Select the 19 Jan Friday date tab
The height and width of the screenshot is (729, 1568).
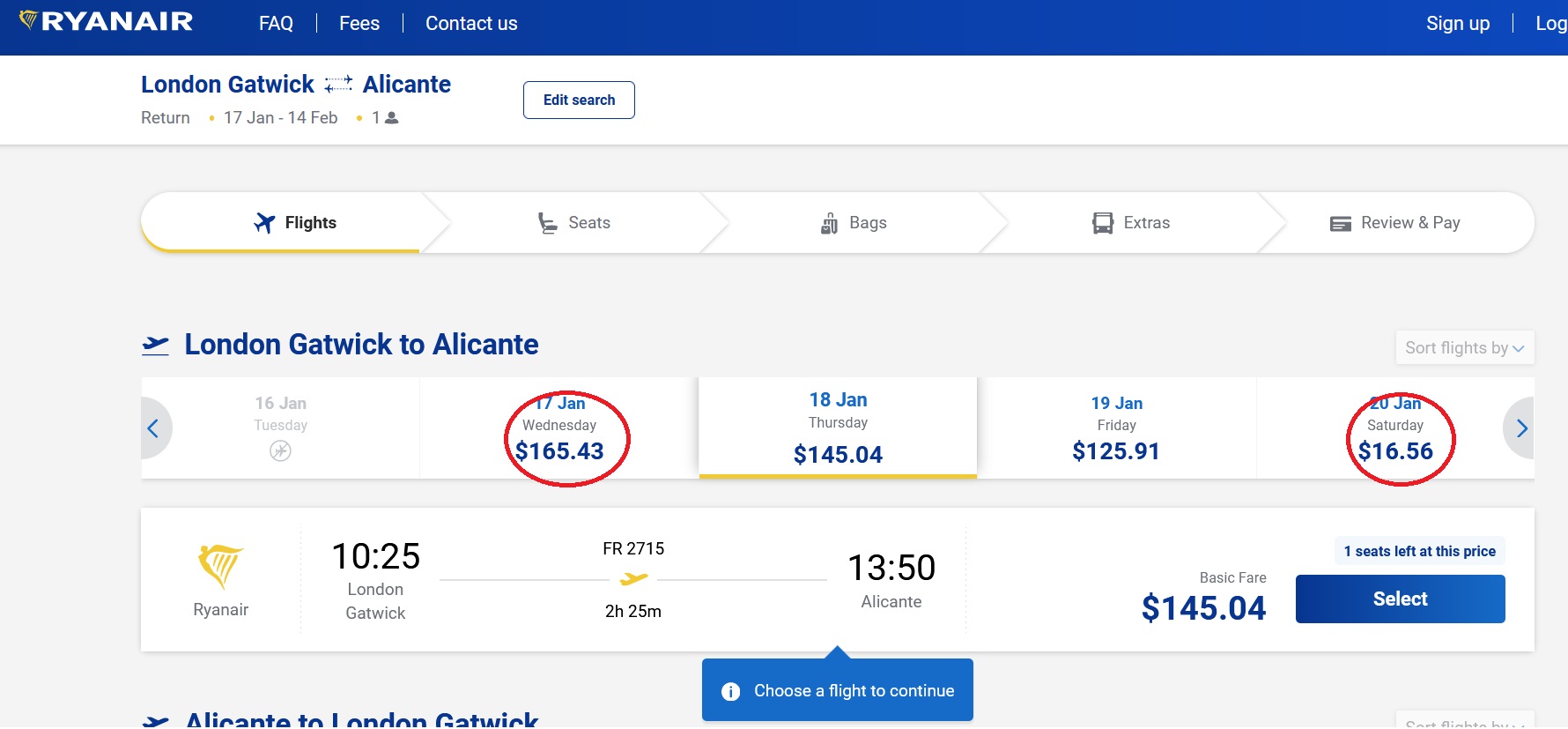1116,428
